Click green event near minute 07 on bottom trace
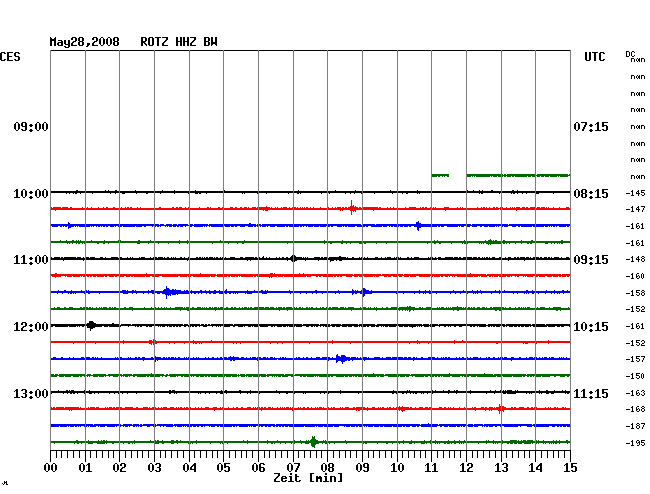The image size is (650, 494). 314,442
